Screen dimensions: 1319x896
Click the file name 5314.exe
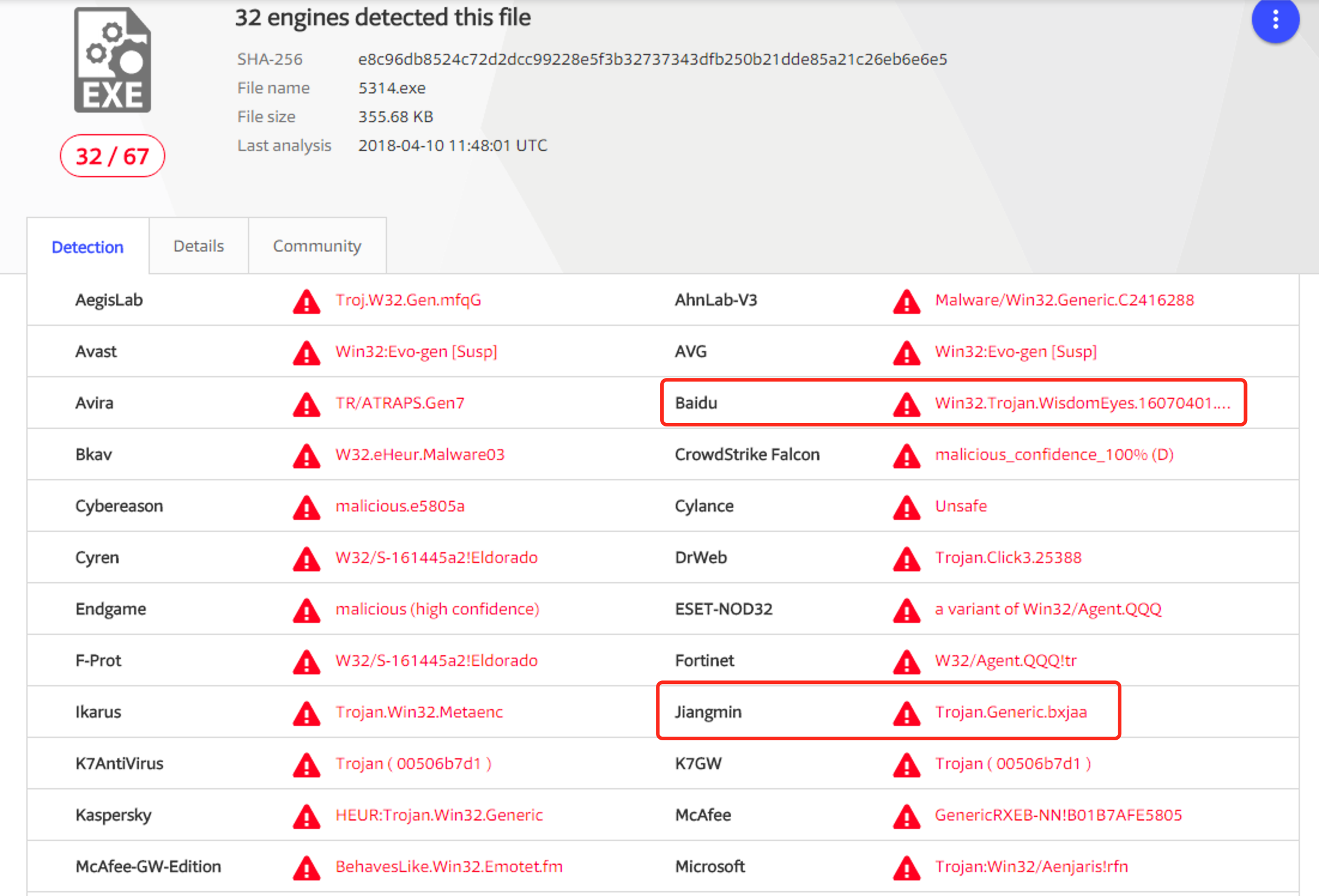click(x=392, y=88)
